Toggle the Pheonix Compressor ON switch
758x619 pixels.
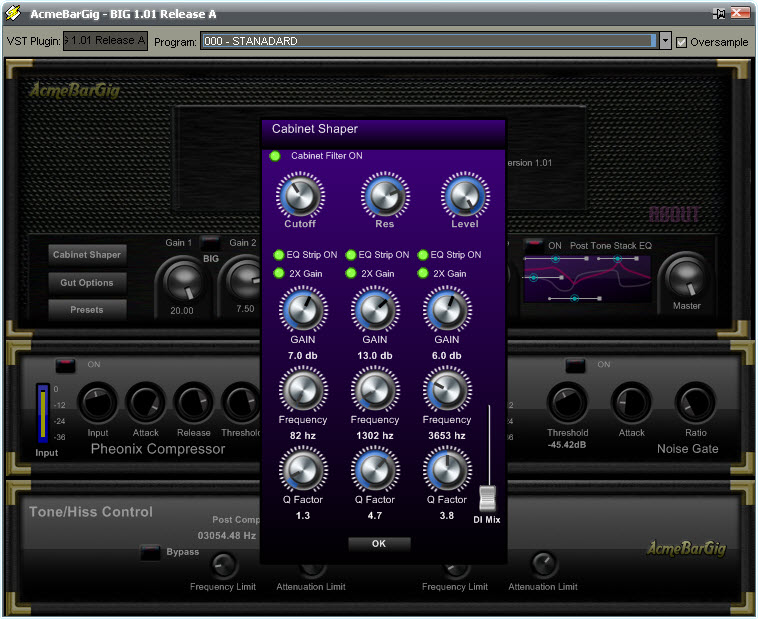pyautogui.click(x=66, y=365)
